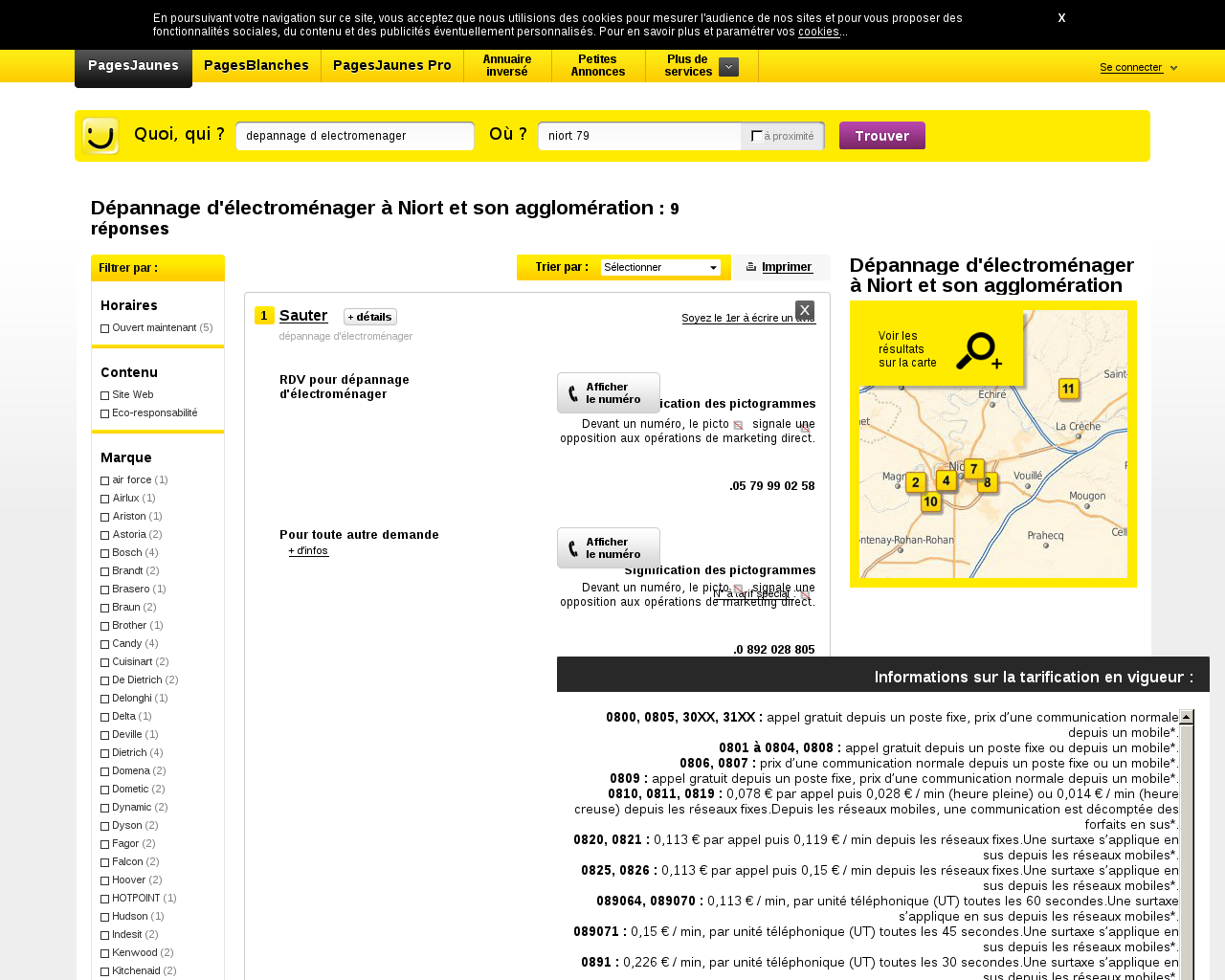Click the Trouver search button
Screen dimensions: 1225x980
pos(882,136)
